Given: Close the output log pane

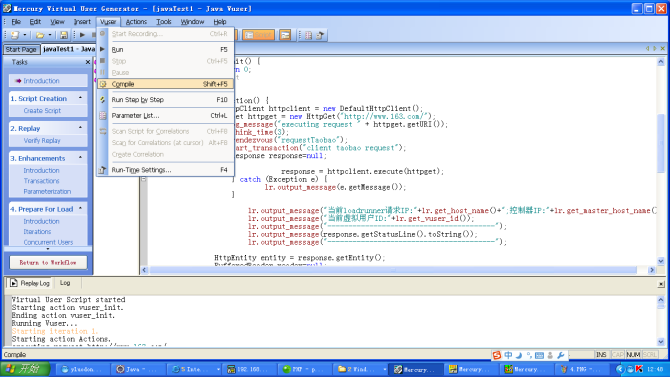Looking at the screenshot, I should (661, 284).
